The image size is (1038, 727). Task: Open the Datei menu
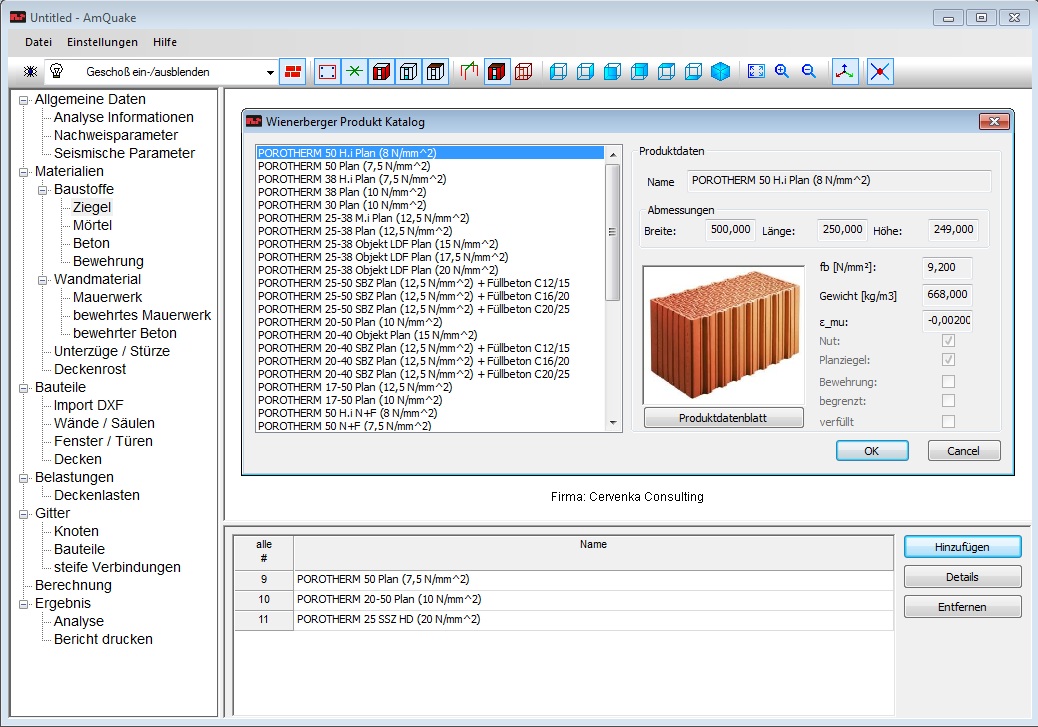pyautogui.click(x=38, y=42)
